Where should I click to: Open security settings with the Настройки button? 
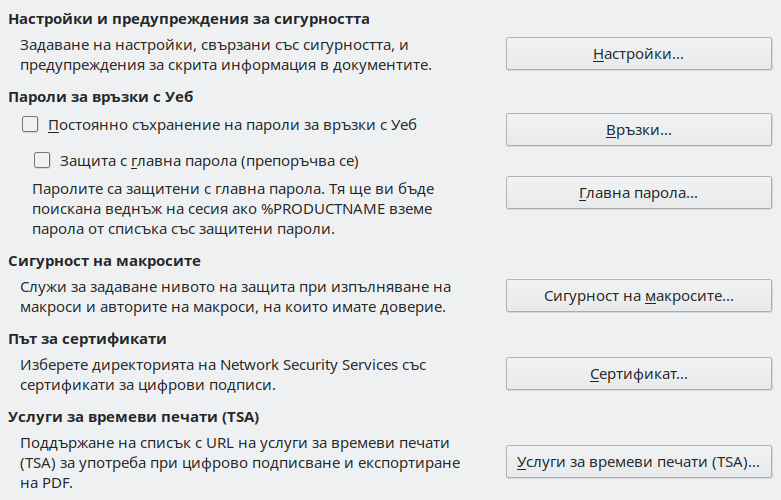click(x=638, y=54)
